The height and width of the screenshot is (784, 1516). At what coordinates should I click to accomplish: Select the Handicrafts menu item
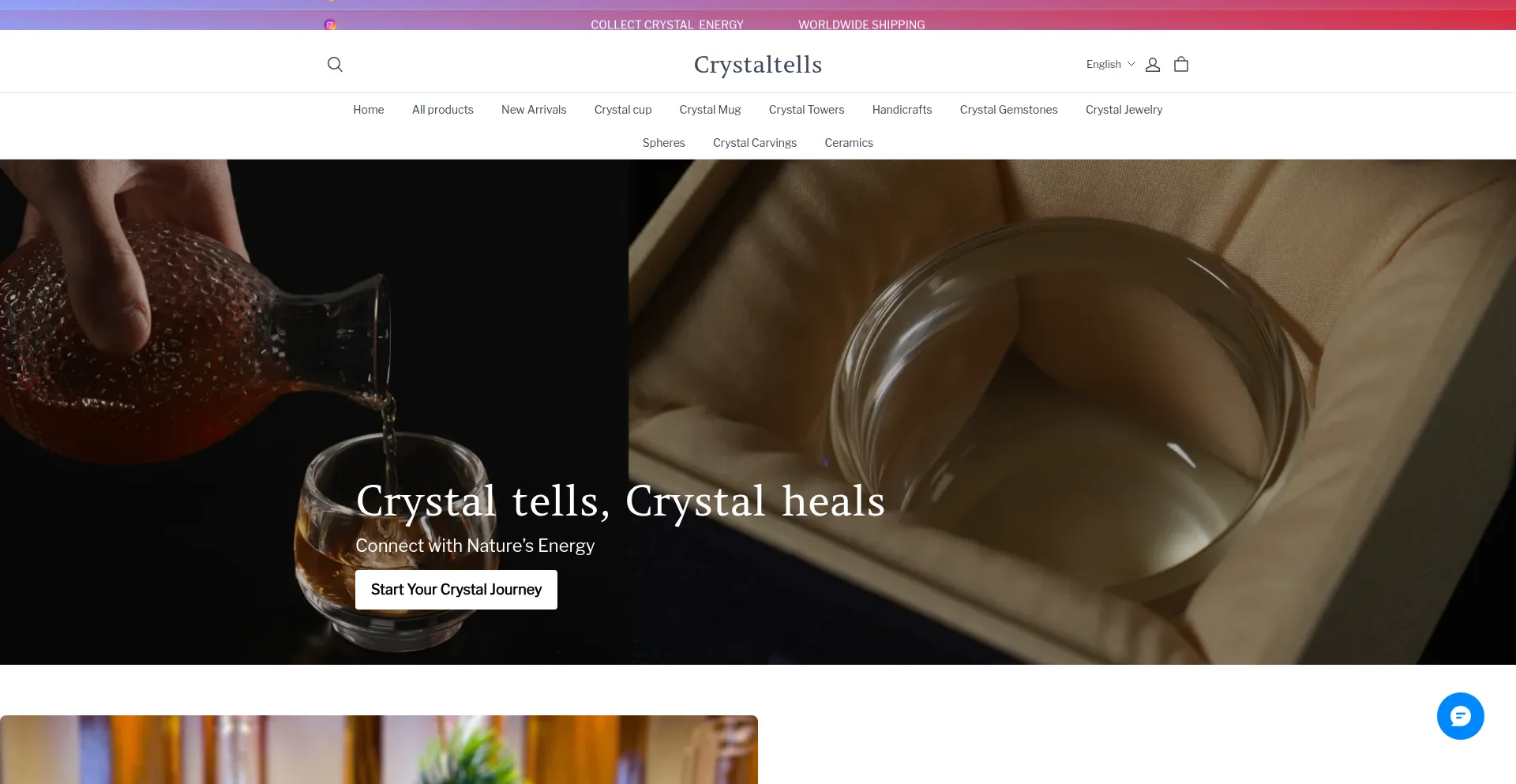coord(902,110)
